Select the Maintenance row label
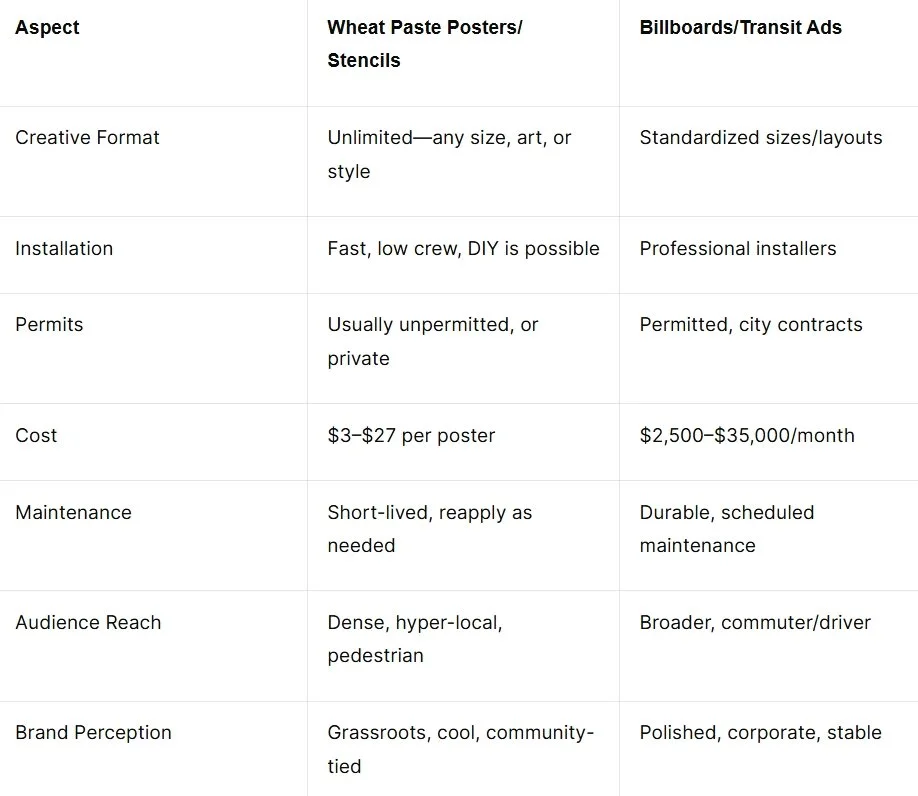This screenshot has height=796, width=918. 73,513
